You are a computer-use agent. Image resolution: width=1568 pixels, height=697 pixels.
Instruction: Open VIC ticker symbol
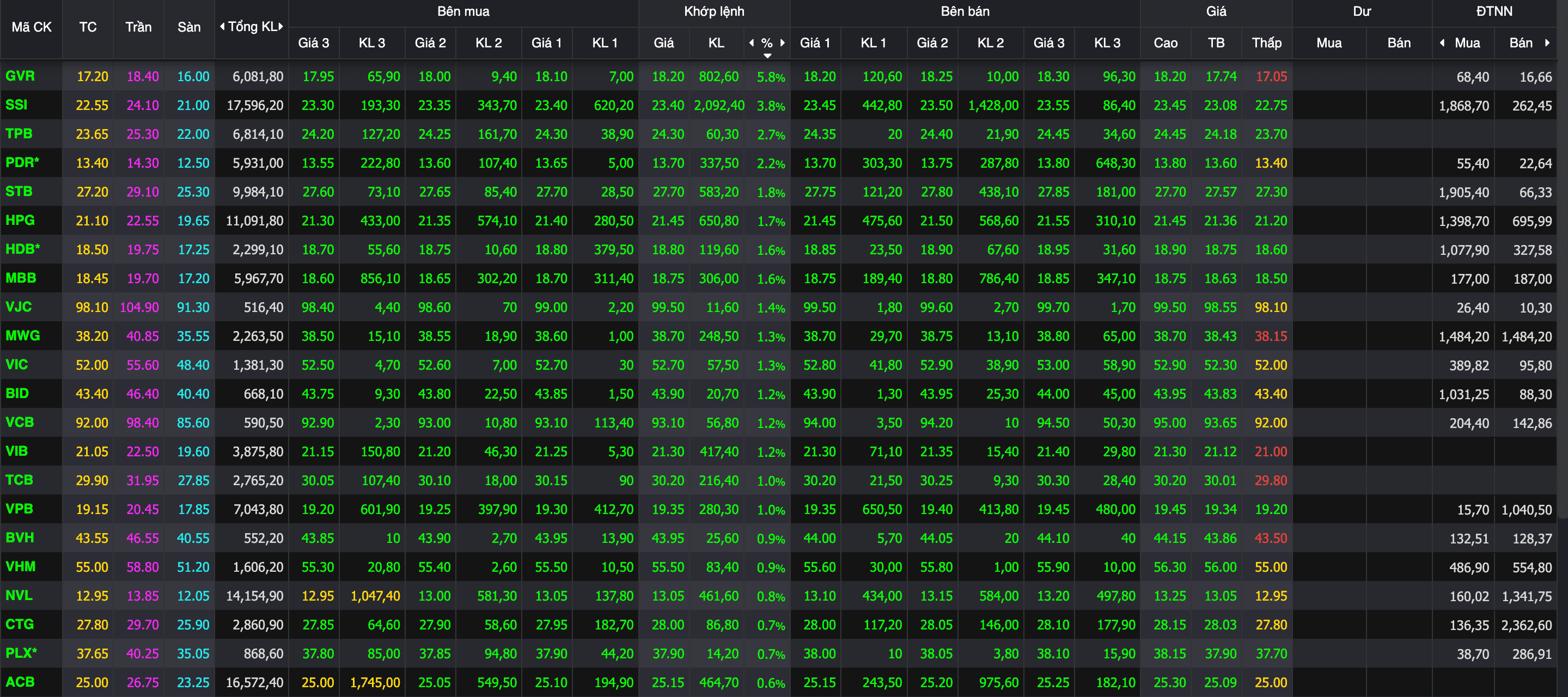[16, 364]
